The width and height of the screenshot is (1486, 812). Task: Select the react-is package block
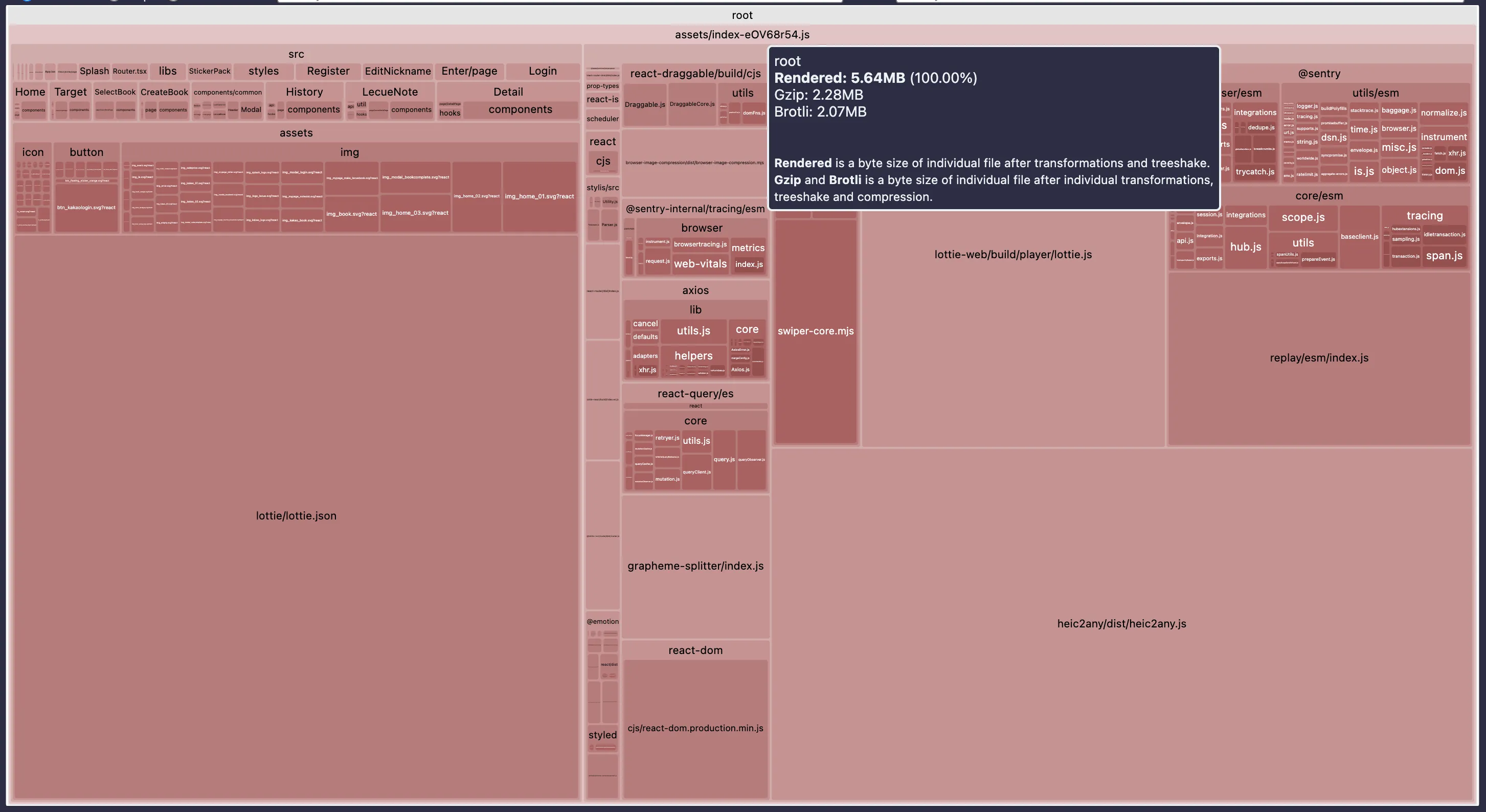pos(603,99)
